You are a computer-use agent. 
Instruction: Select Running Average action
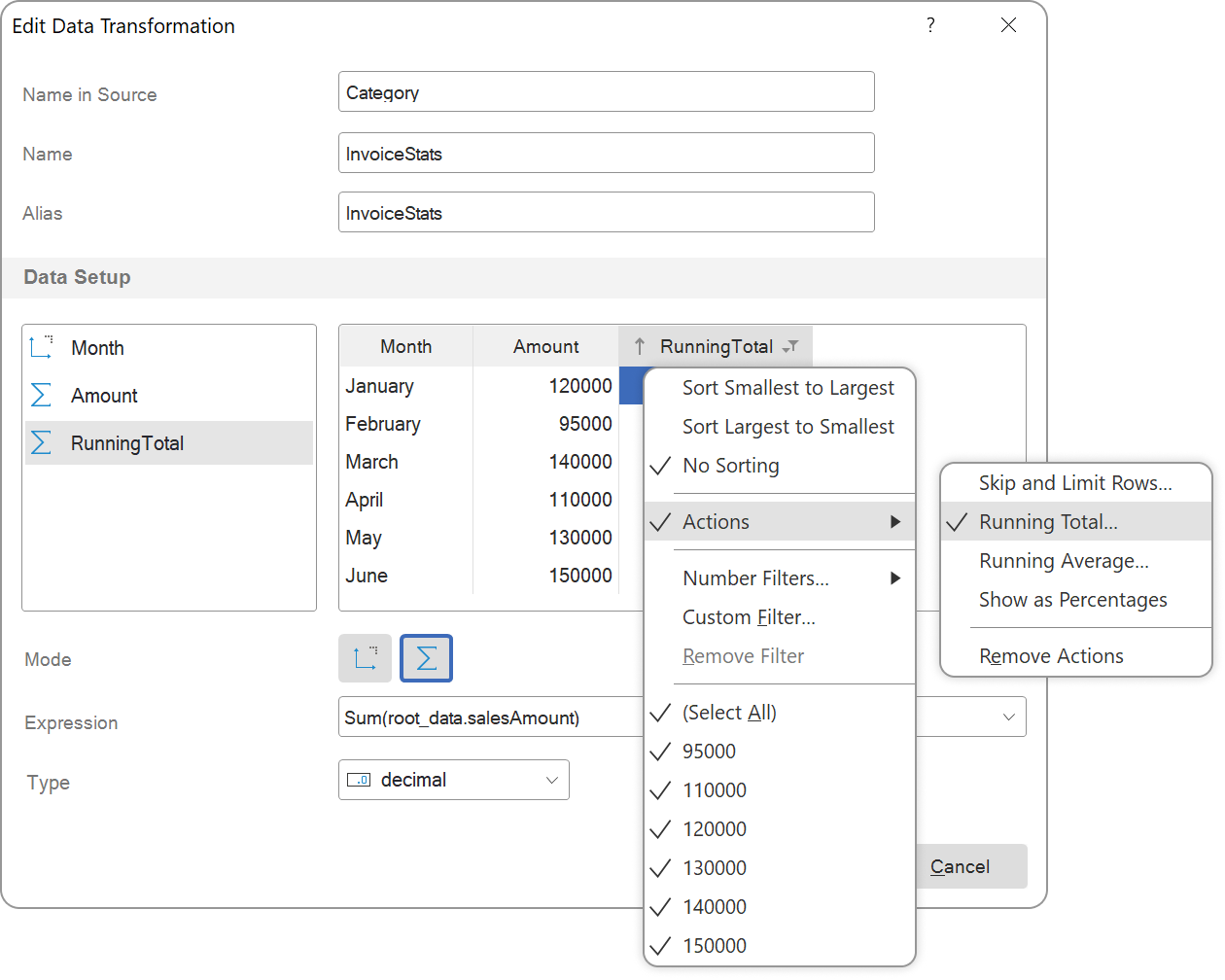click(1076, 561)
